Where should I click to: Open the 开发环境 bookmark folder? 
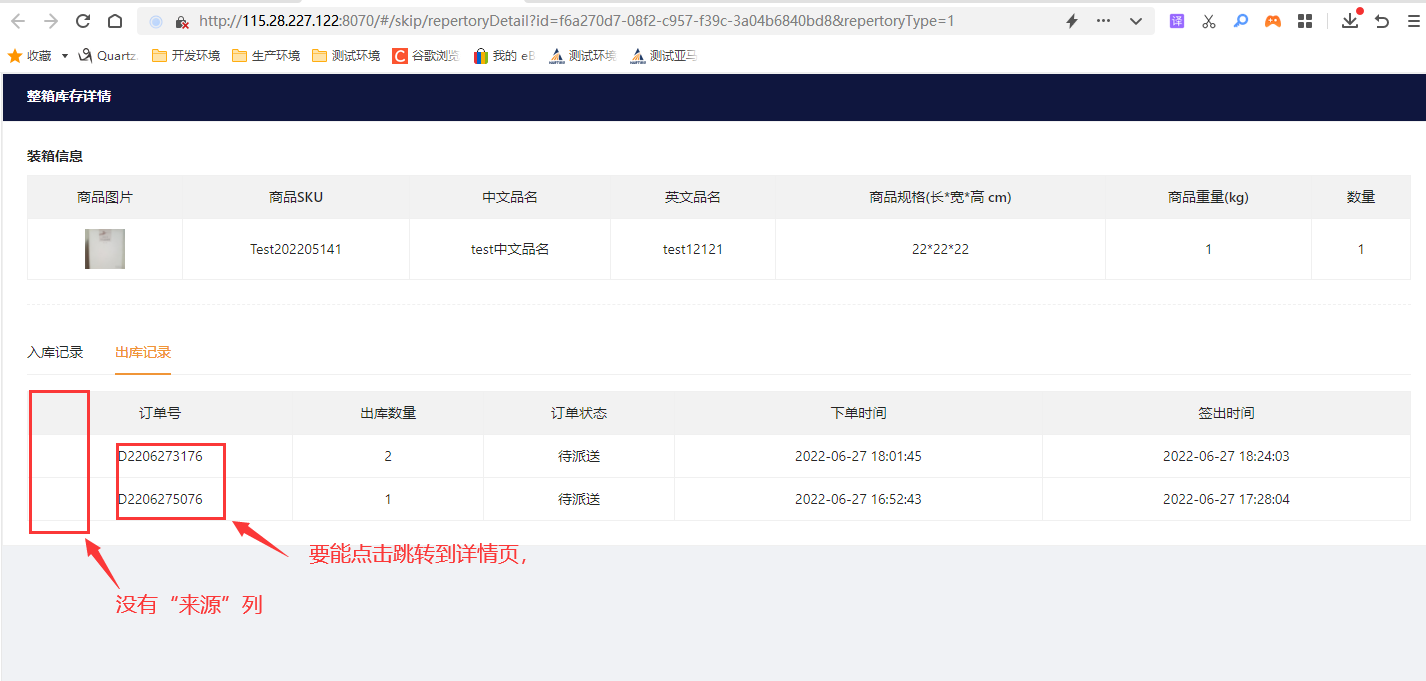pyautogui.click(x=186, y=56)
